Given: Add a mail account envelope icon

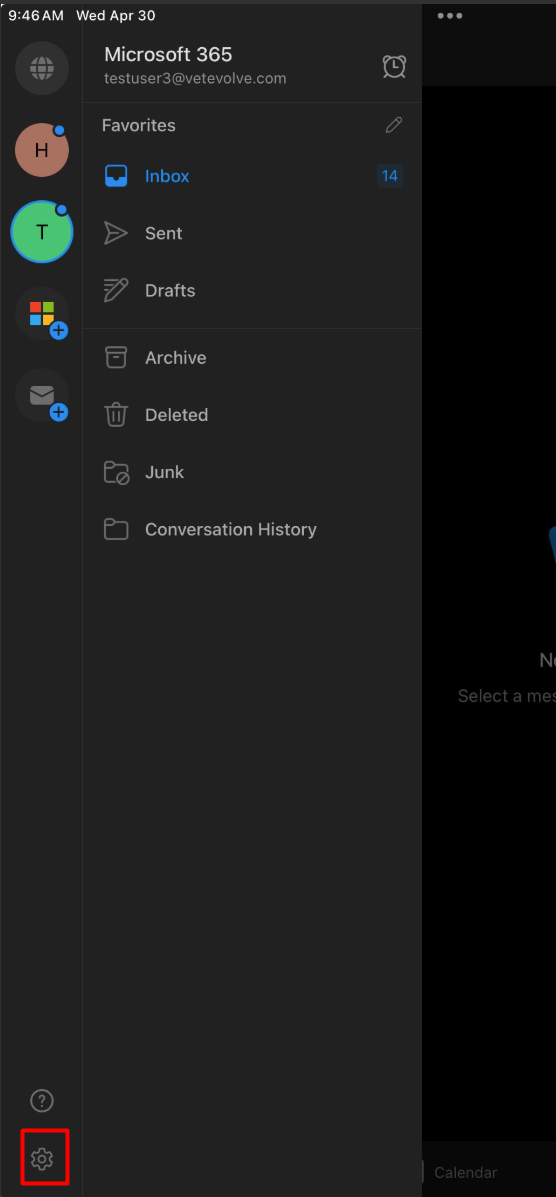Looking at the screenshot, I should point(42,395).
